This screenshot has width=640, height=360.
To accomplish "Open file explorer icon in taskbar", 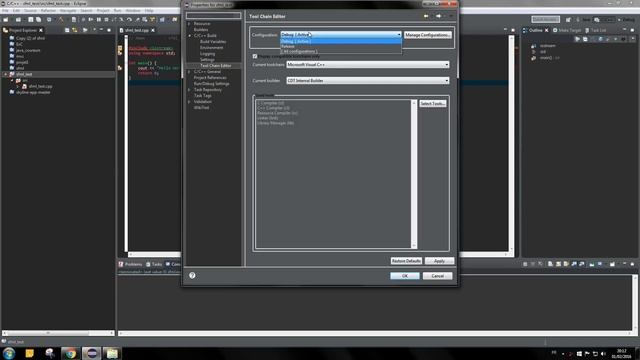I will click(112, 353).
